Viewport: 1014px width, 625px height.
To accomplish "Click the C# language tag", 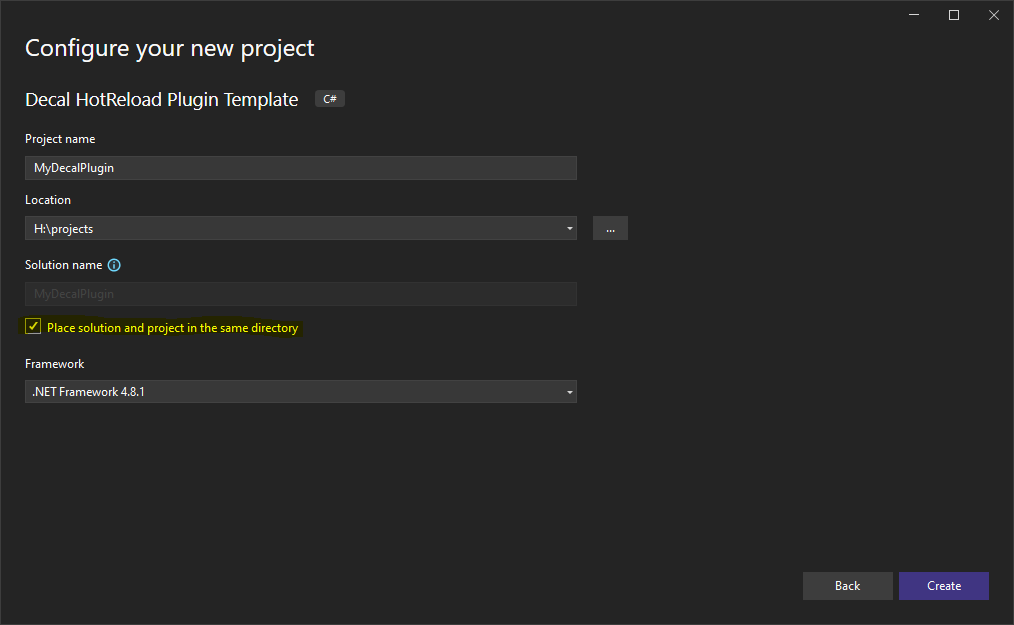I will click(330, 99).
